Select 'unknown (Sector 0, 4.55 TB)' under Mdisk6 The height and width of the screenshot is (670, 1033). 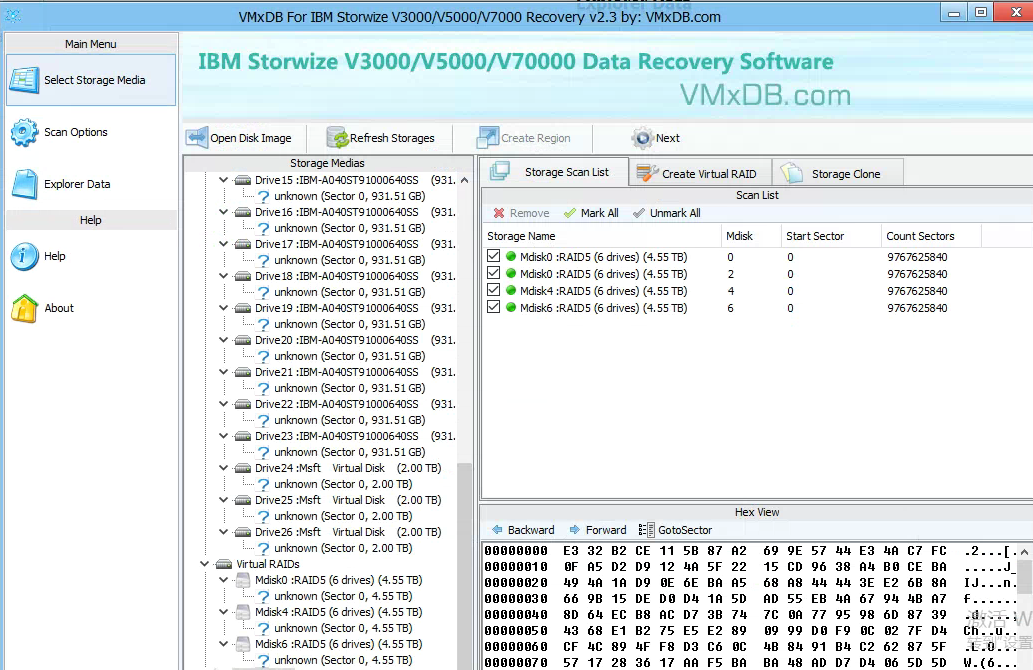[343, 660]
